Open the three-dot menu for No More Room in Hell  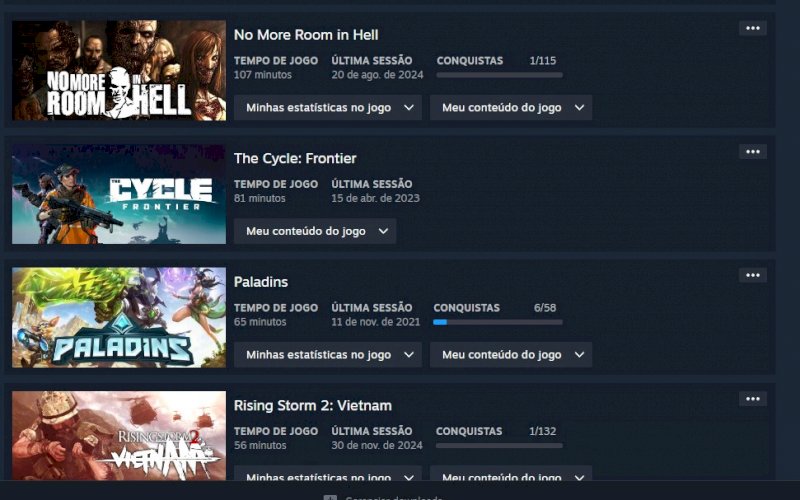(x=753, y=28)
